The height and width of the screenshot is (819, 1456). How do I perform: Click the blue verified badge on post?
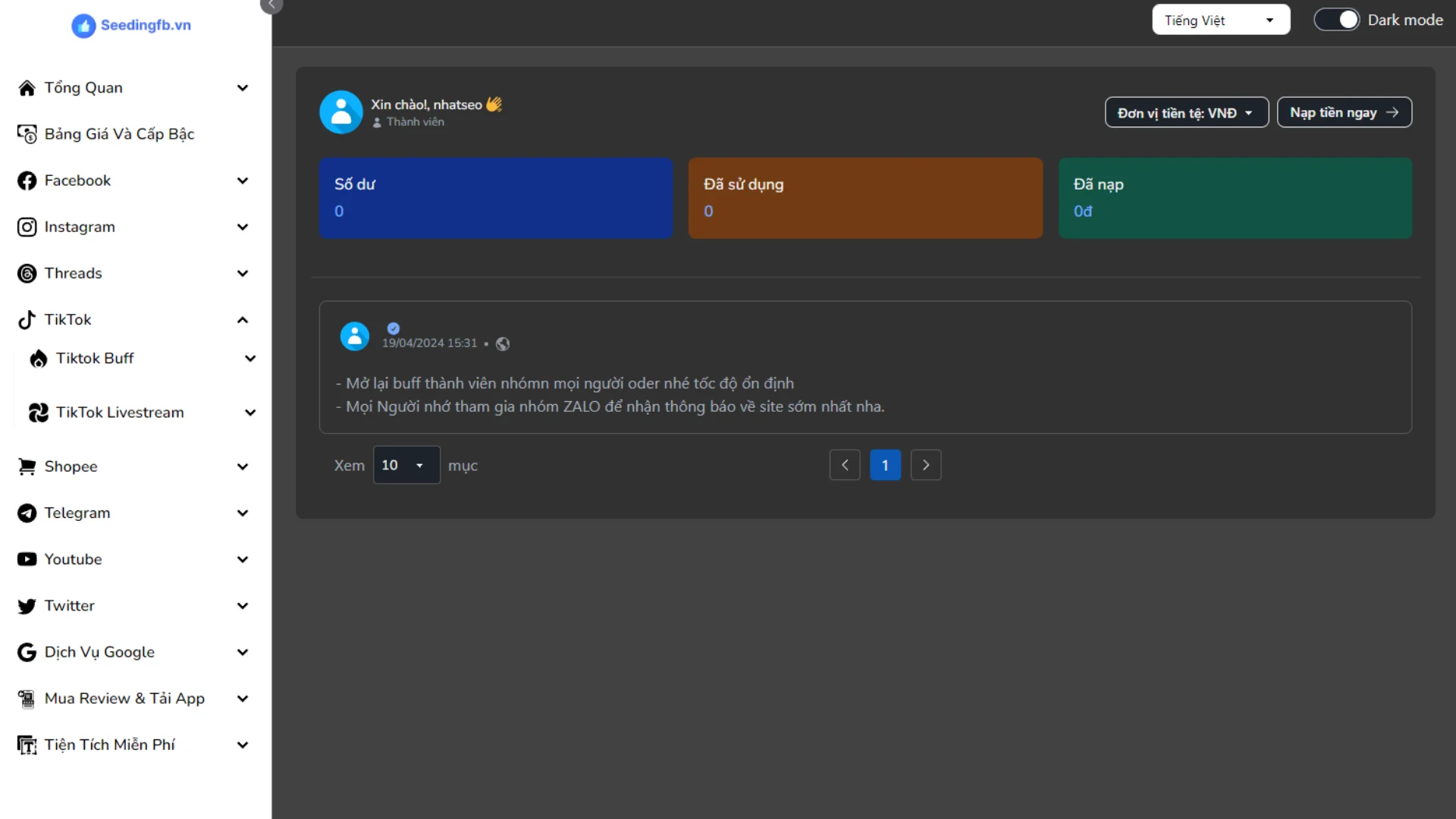click(393, 328)
